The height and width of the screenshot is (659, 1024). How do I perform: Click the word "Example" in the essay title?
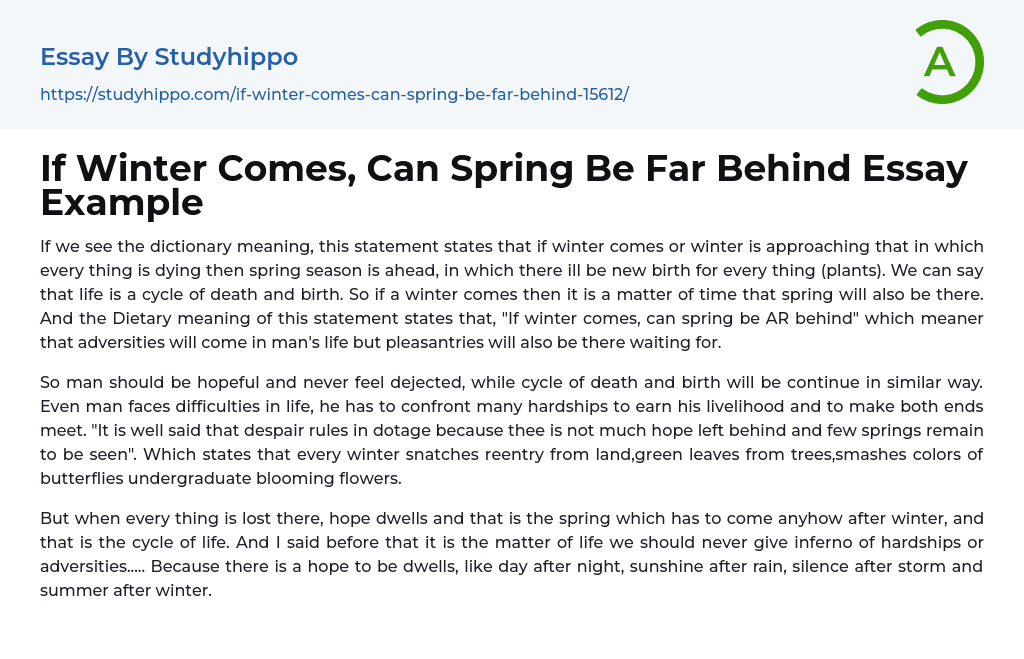(122, 203)
